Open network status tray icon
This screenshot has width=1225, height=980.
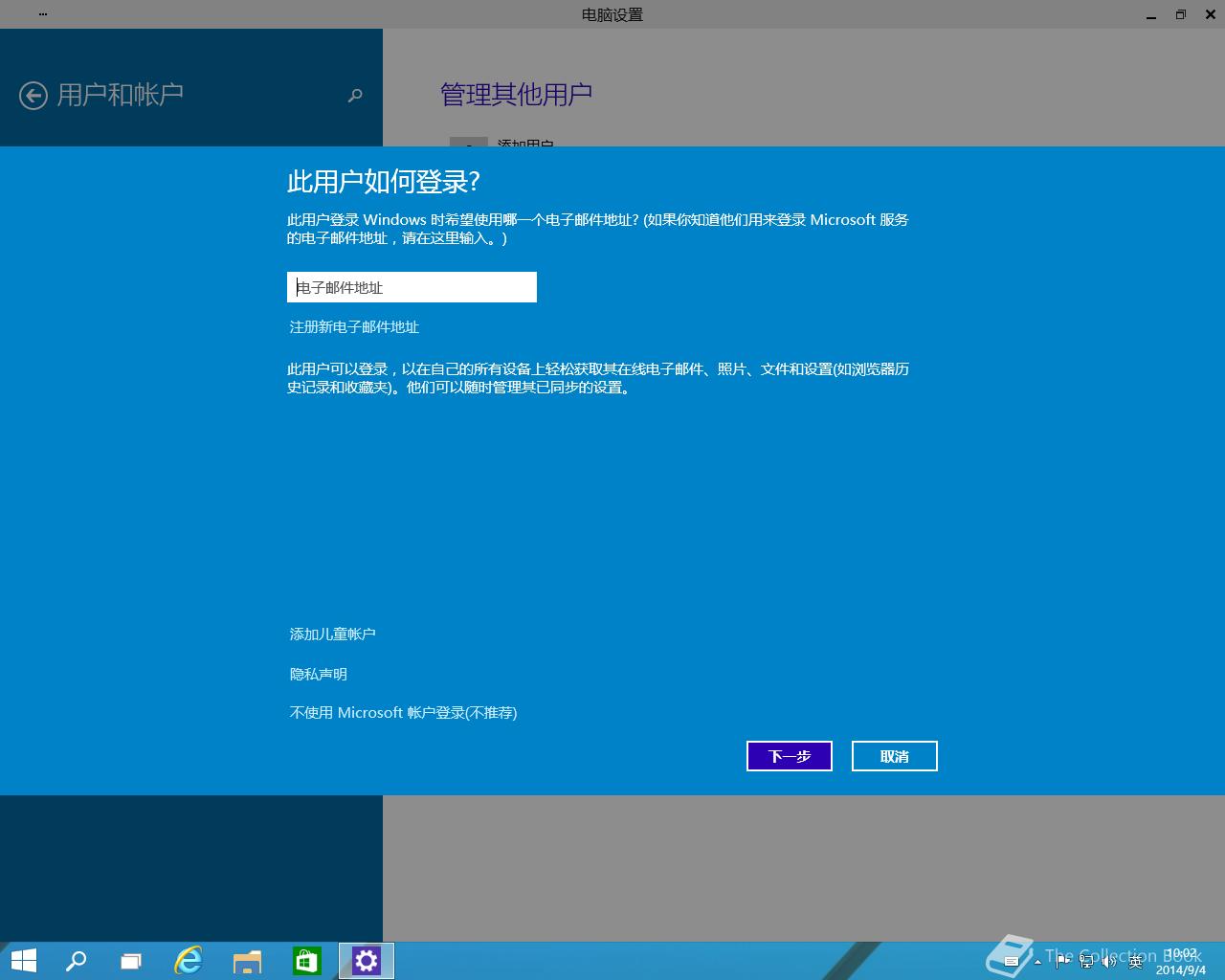click(x=1086, y=962)
